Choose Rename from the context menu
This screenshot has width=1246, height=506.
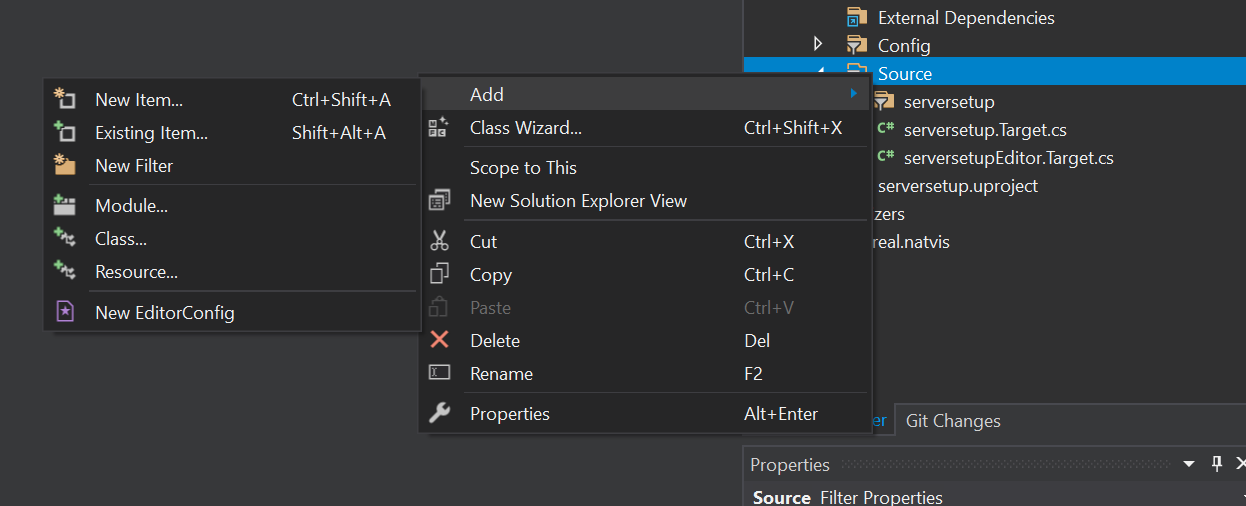501,374
